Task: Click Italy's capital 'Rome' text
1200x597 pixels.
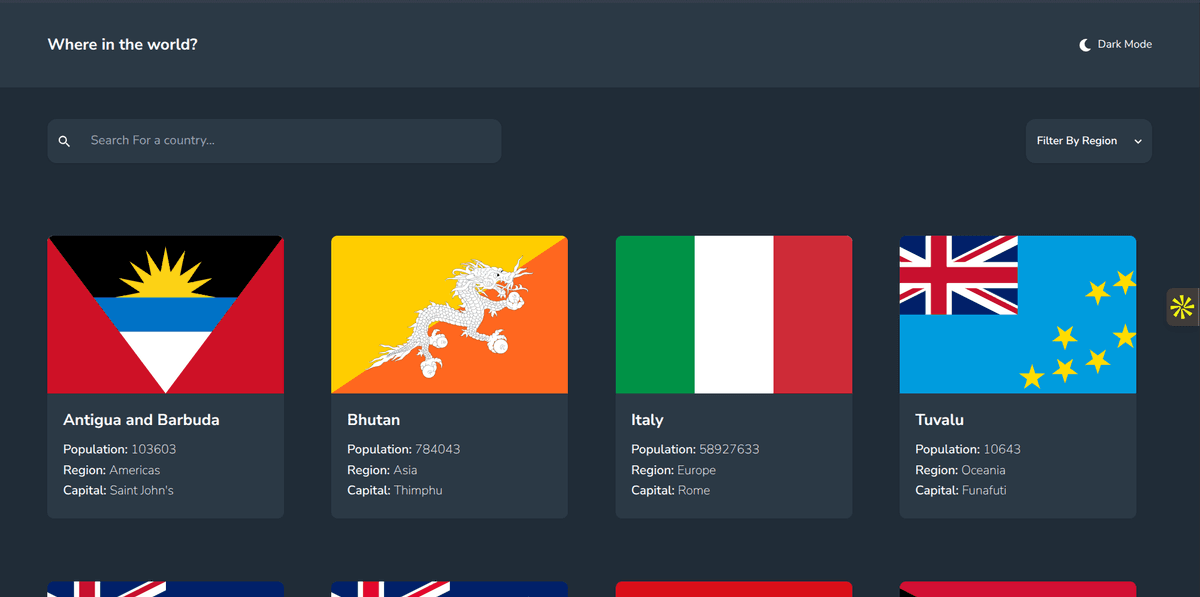Action: click(696, 490)
